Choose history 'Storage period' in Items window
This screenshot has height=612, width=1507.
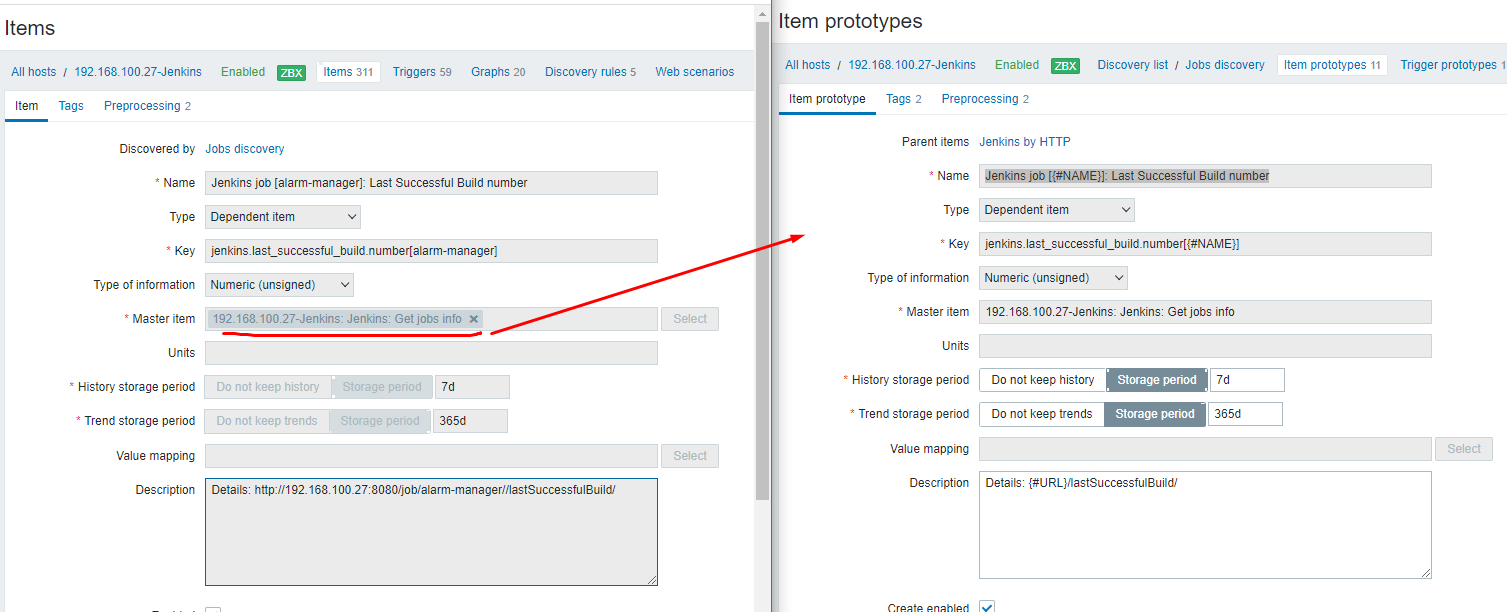click(382, 387)
